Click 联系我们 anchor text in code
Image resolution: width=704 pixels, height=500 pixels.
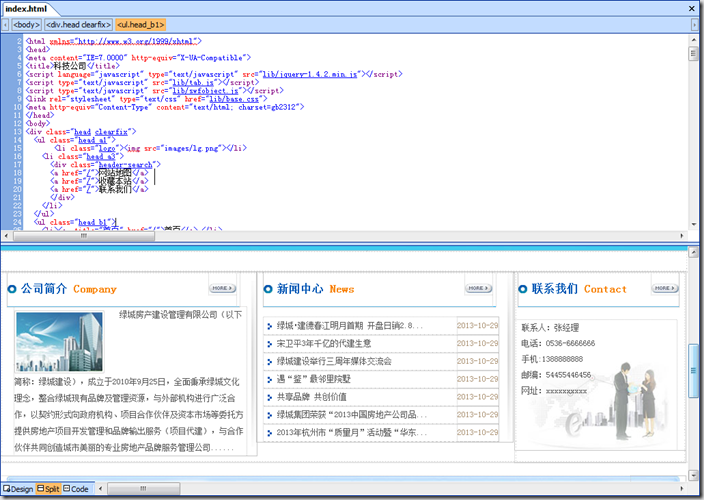tap(115, 189)
